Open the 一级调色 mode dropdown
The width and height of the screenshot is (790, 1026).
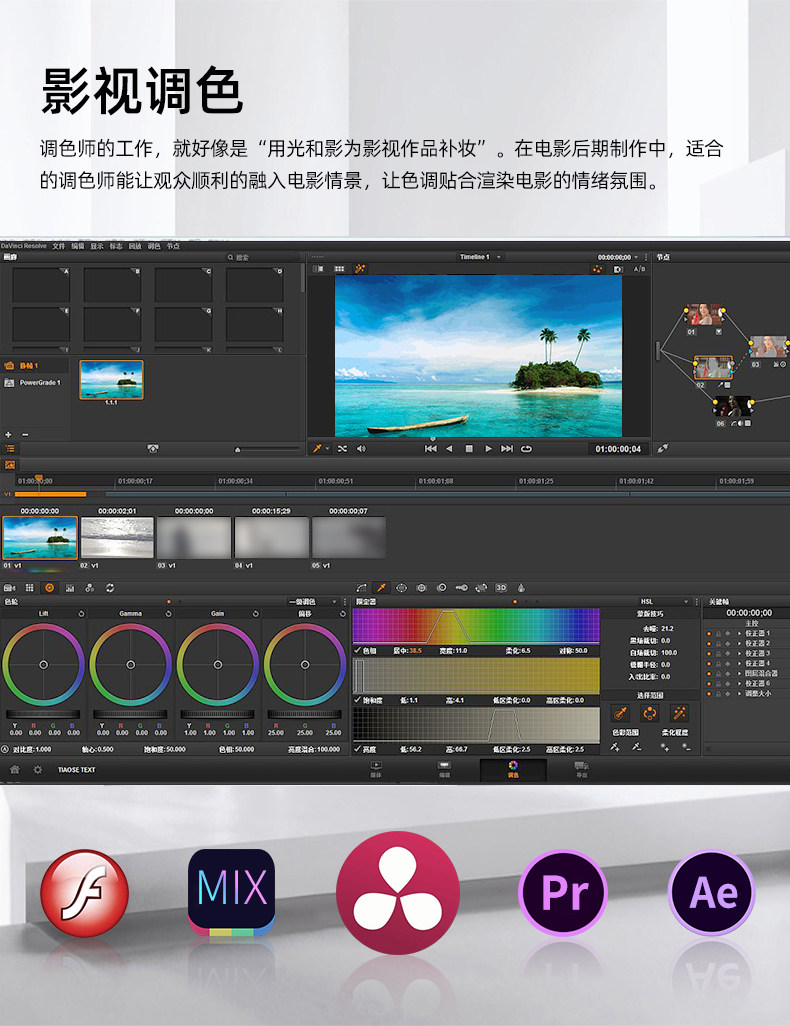tap(313, 601)
